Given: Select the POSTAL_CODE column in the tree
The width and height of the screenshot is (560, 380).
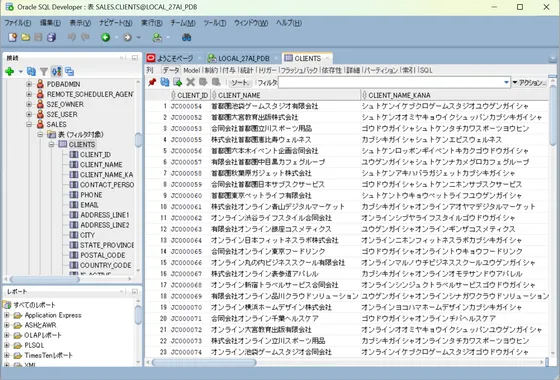Looking at the screenshot, I should pyautogui.click(x=102, y=255).
